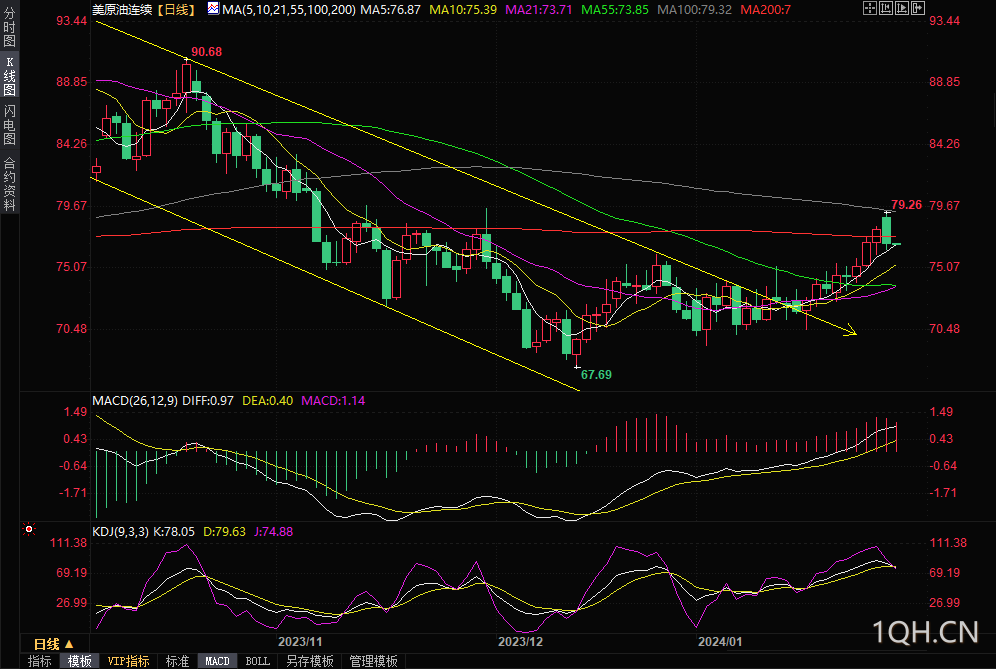
Task: Open 管理模板 template manager
Action: click(x=373, y=661)
